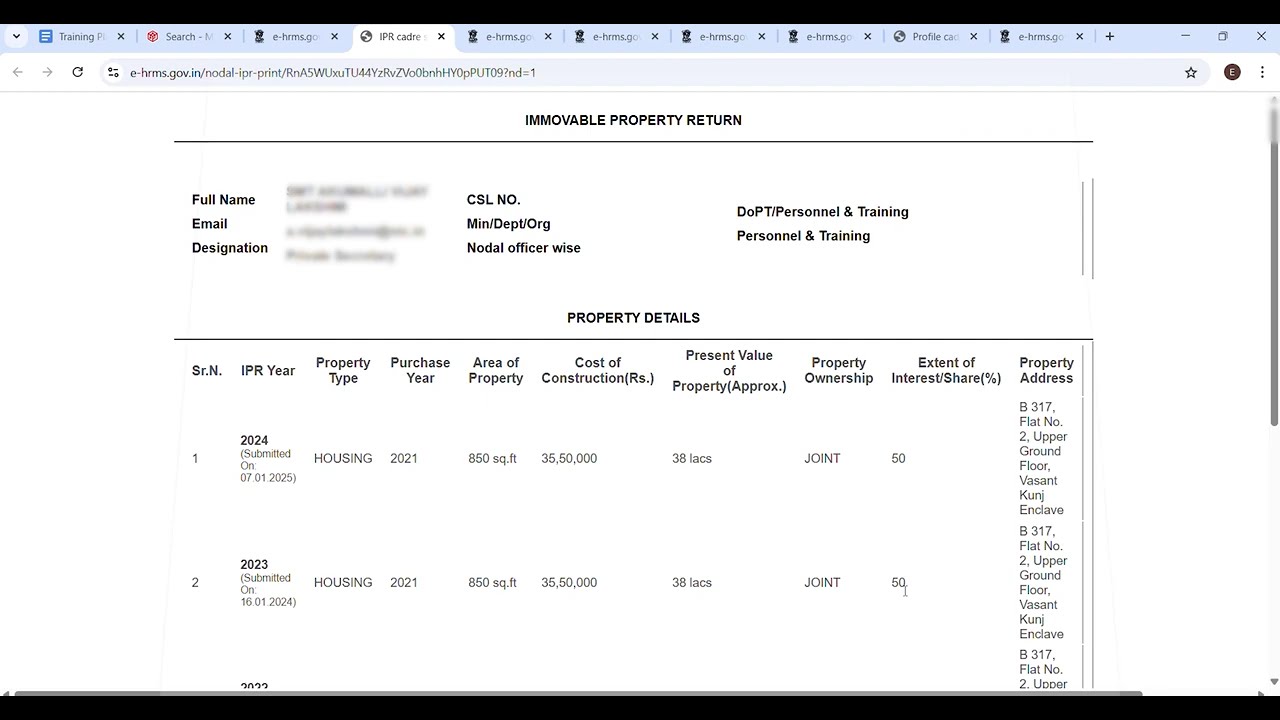This screenshot has width=1280, height=720.
Task: Click Extent of Interest/Share(%) header
Action: 946,371
